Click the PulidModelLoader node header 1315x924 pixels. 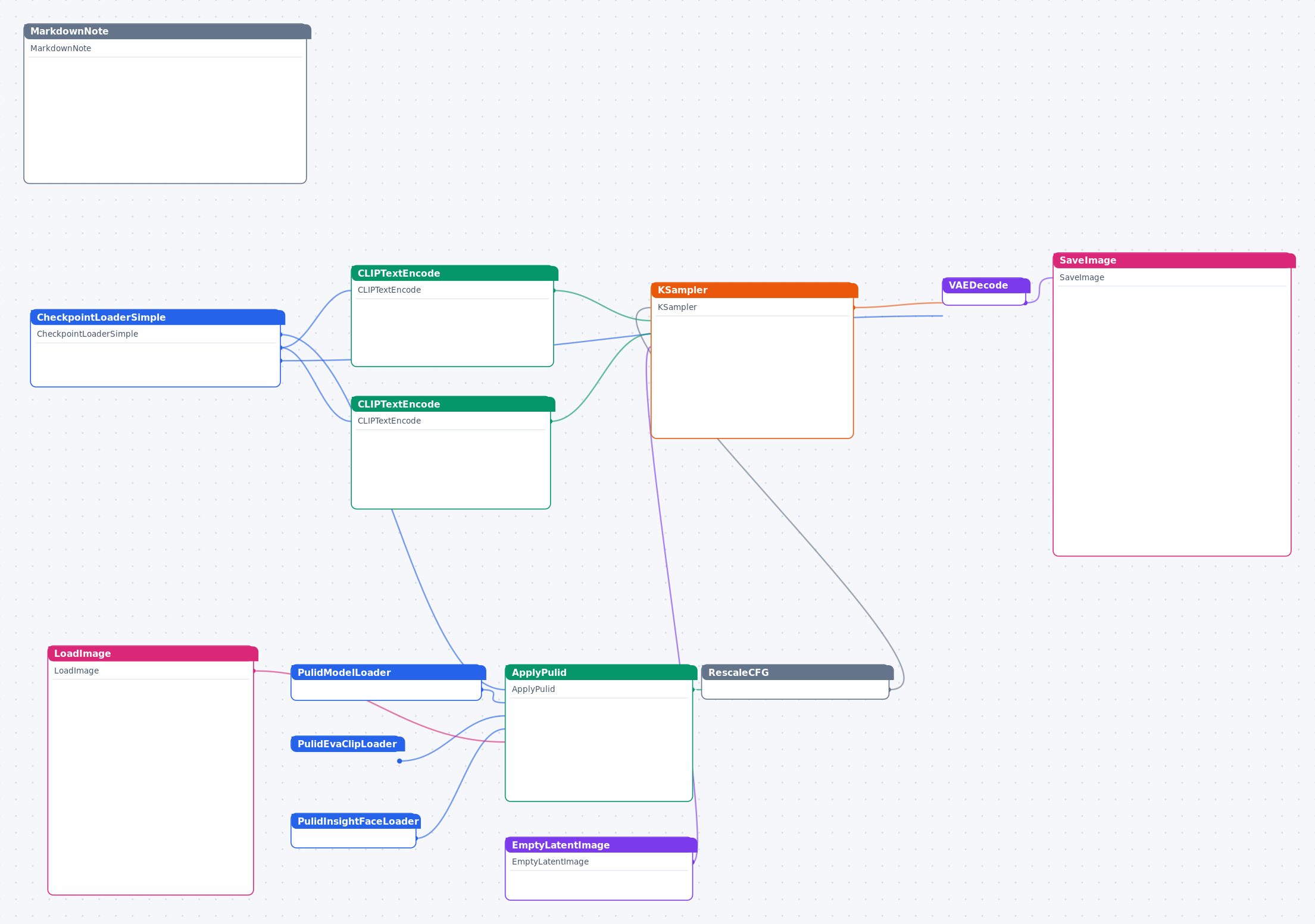(389, 672)
